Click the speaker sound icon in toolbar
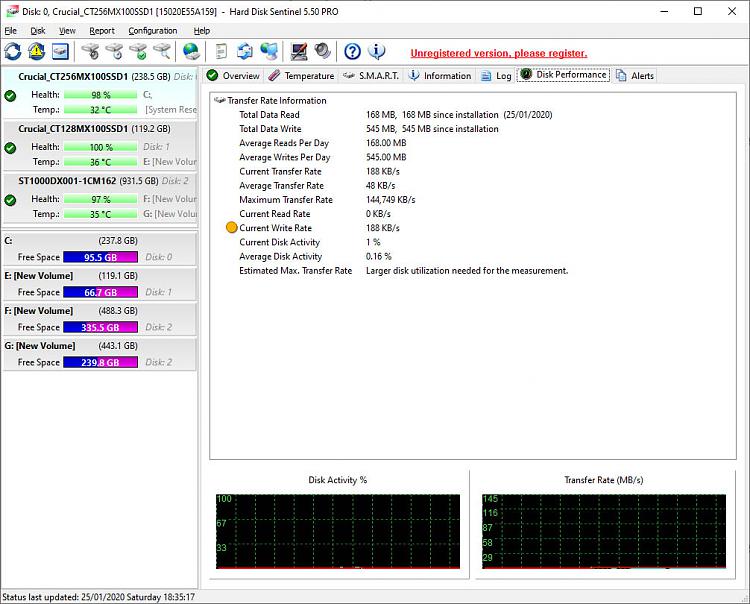This screenshot has width=750, height=604. 322,51
